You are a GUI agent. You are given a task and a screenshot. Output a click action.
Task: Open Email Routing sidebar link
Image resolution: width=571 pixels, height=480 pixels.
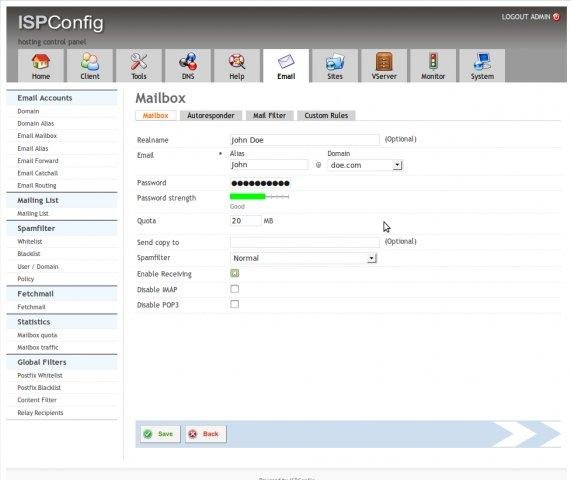37,185
